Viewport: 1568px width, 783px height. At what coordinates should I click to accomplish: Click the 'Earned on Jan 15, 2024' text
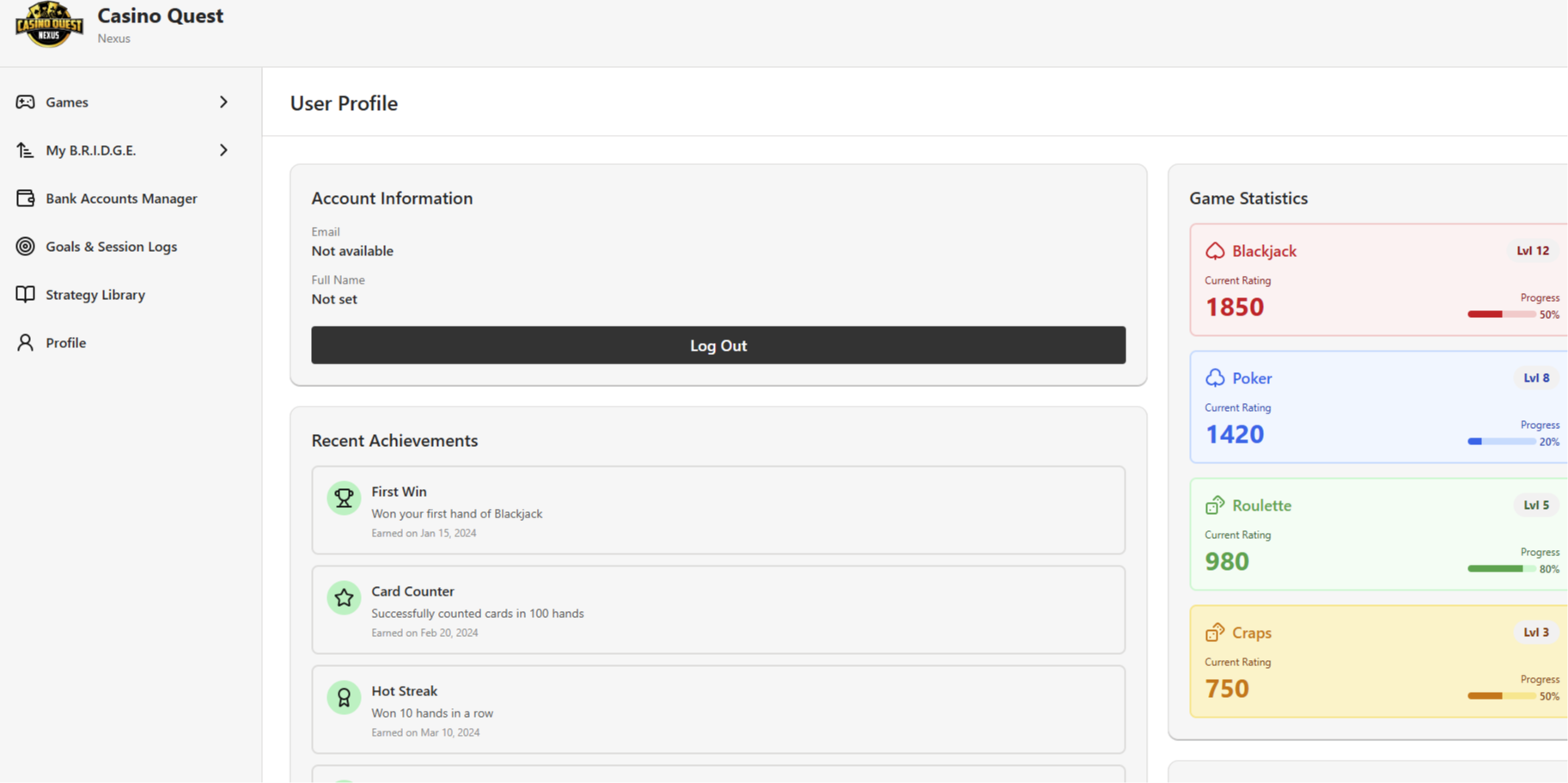point(424,533)
